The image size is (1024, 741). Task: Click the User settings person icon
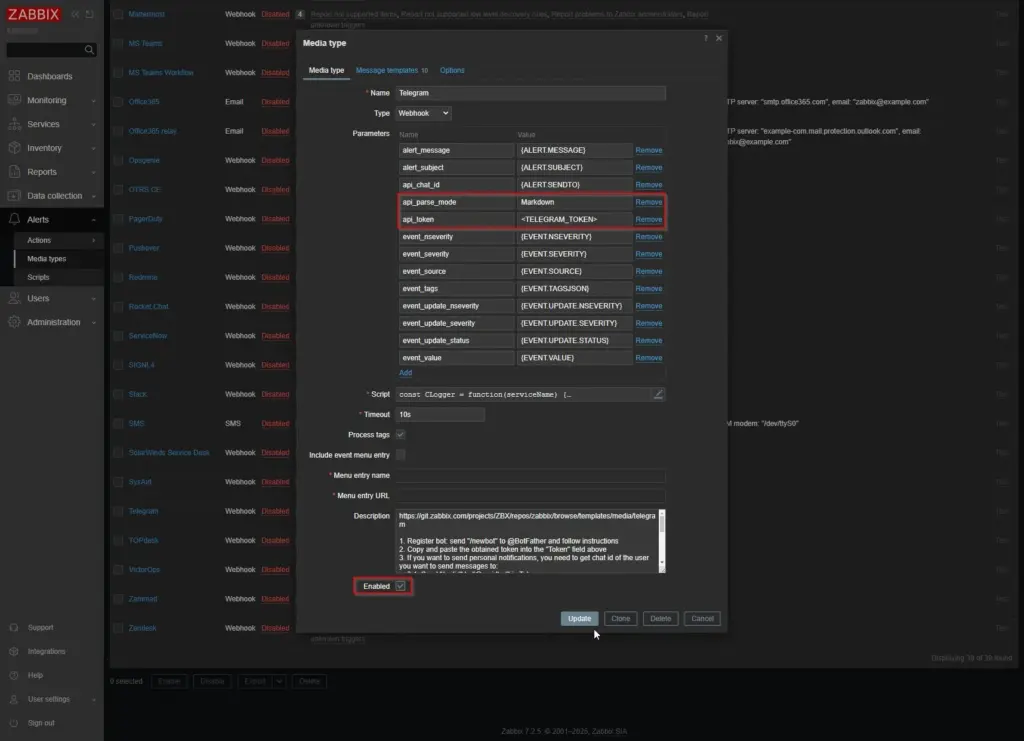[x=14, y=699]
